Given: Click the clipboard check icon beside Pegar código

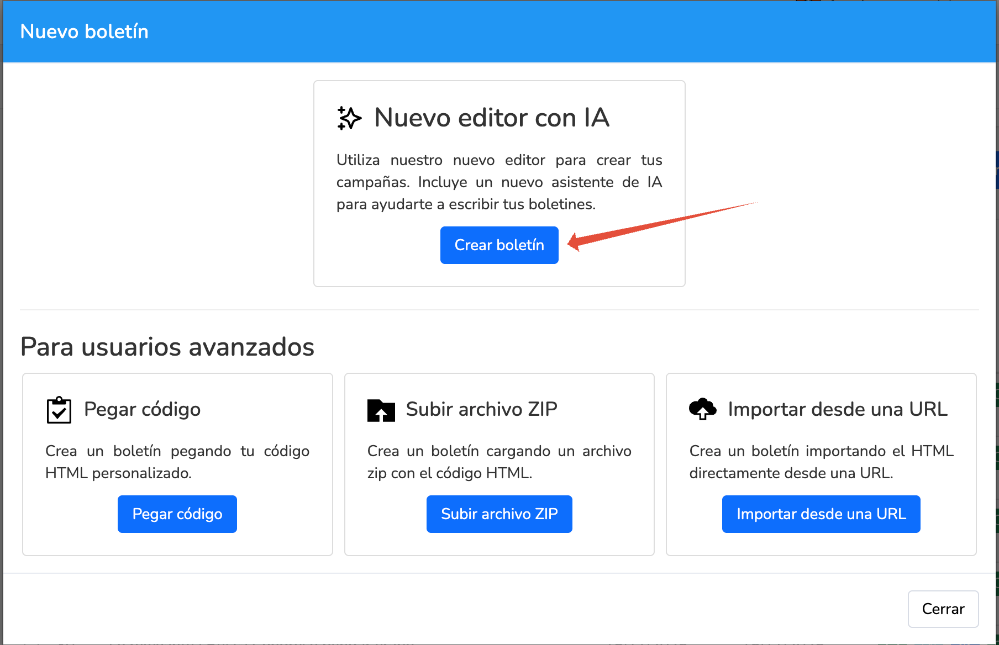Looking at the screenshot, I should point(59,410).
